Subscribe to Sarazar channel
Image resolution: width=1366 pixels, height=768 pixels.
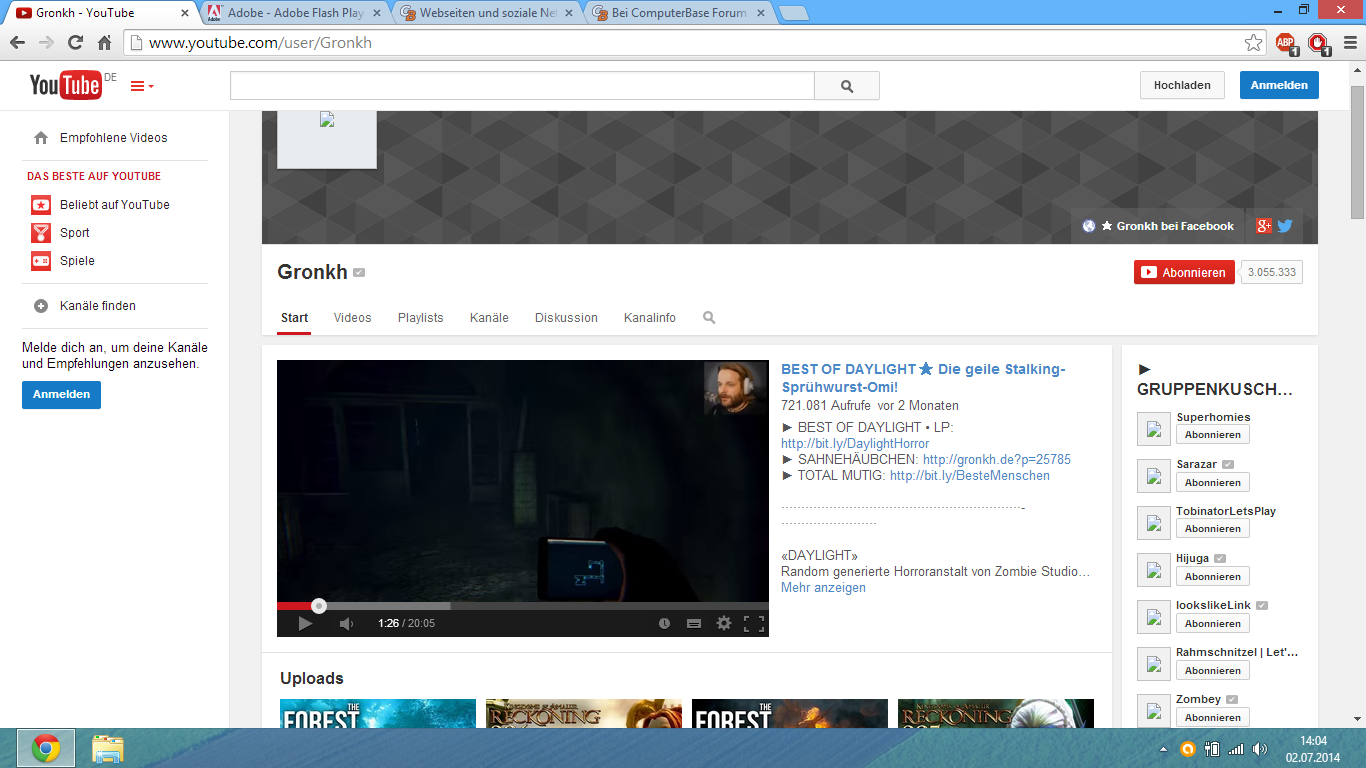pos(1212,482)
